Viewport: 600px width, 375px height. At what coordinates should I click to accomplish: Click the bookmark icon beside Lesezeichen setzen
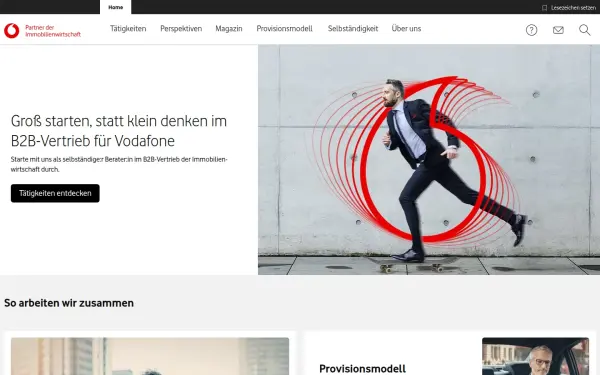point(544,8)
